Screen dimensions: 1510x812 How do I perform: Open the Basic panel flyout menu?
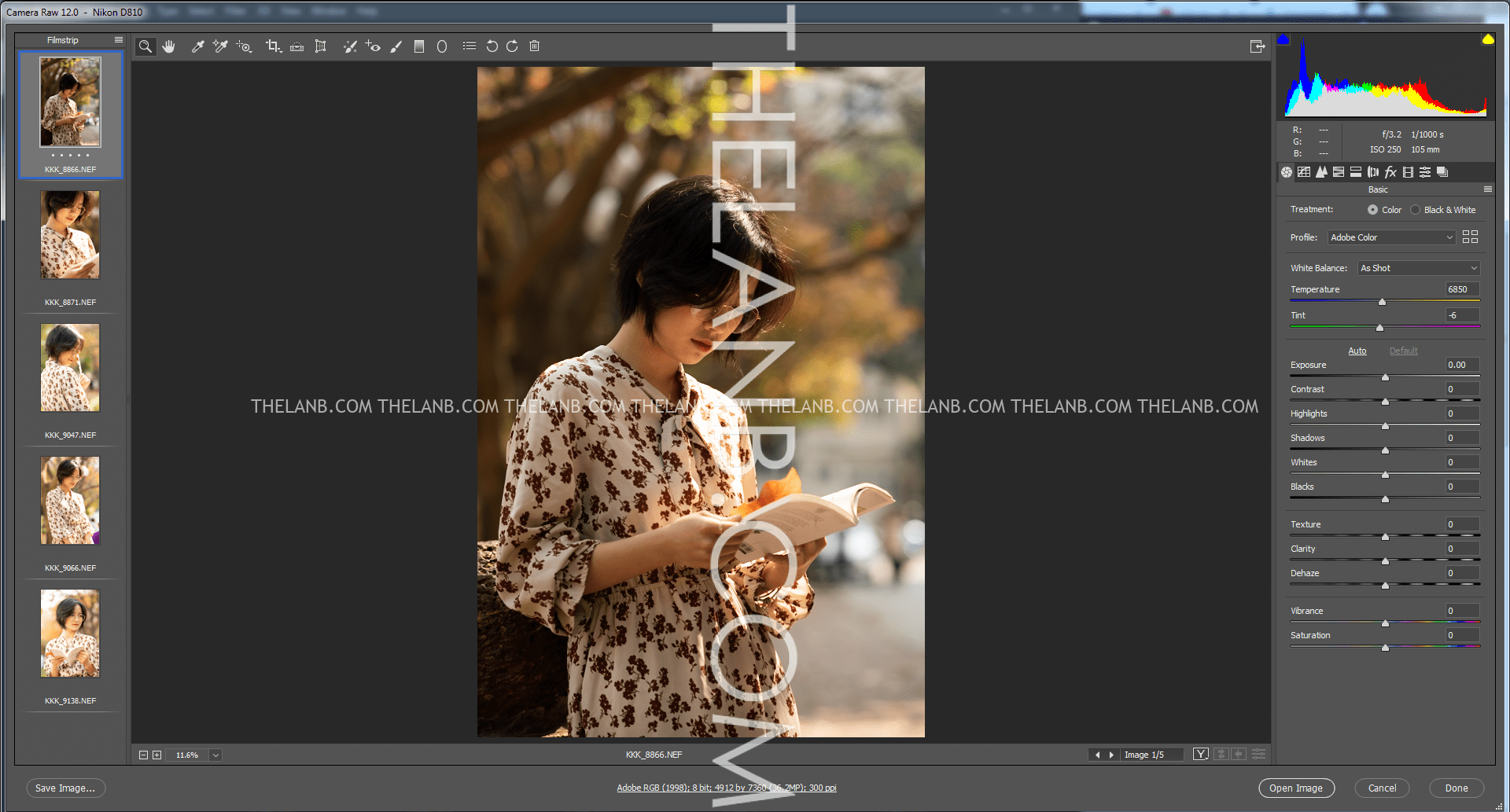coord(1488,189)
